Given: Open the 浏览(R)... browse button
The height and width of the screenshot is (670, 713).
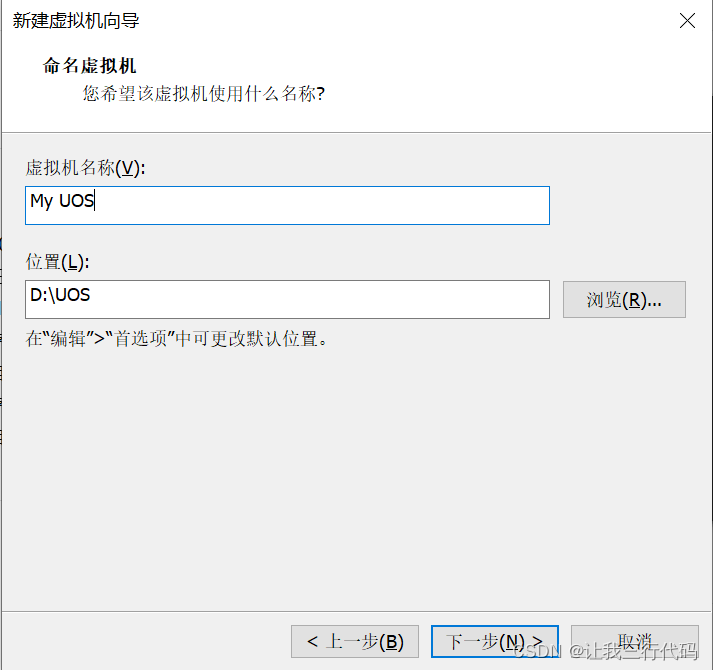Looking at the screenshot, I should [624, 299].
